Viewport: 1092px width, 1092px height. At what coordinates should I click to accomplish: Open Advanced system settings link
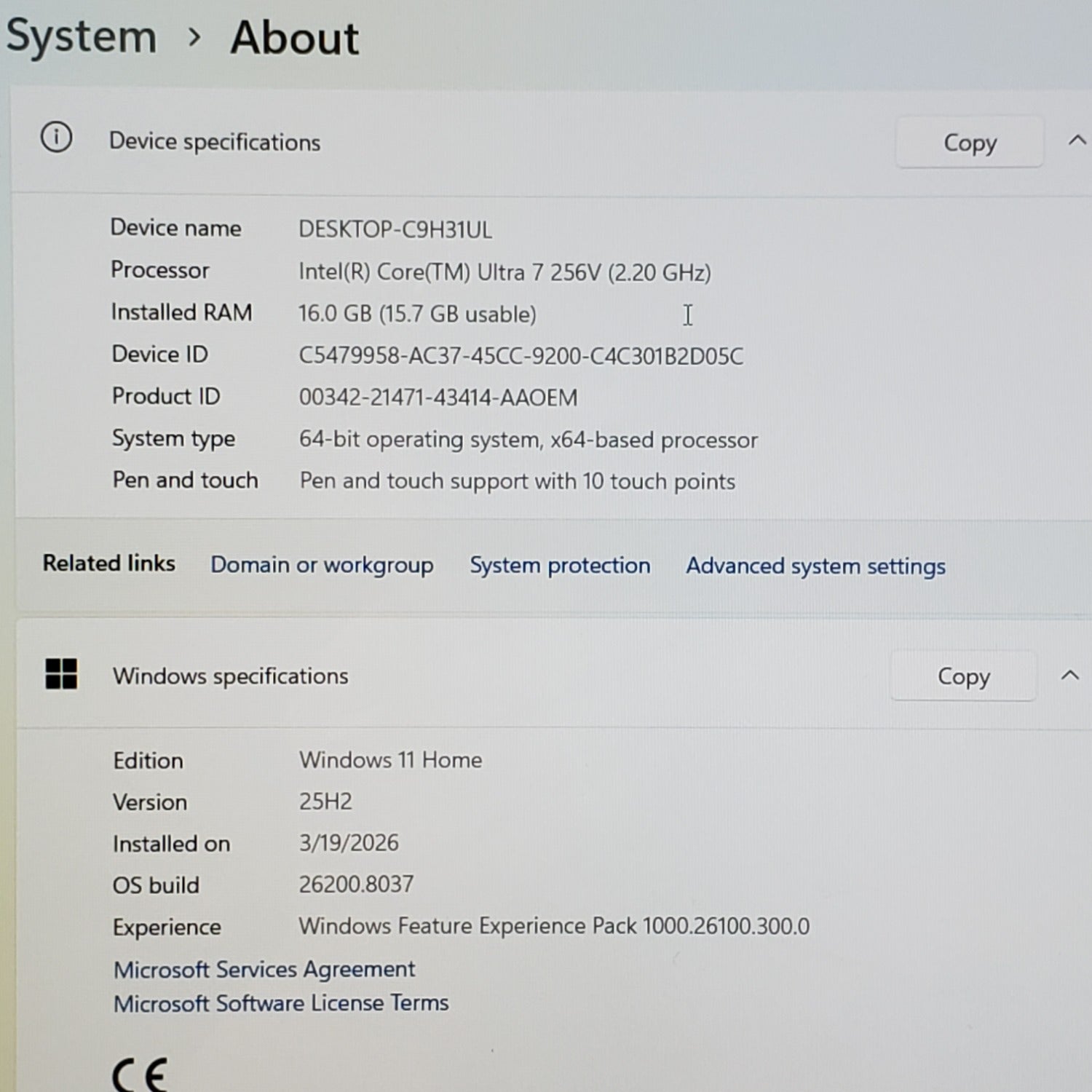pyautogui.click(x=815, y=566)
